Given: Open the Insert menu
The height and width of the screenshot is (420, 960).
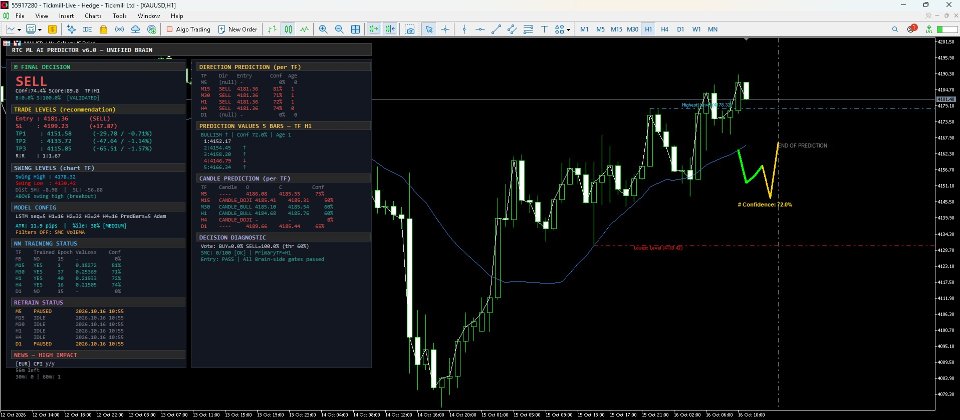Looking at the screenshot, I should click(x=66, y=15).
